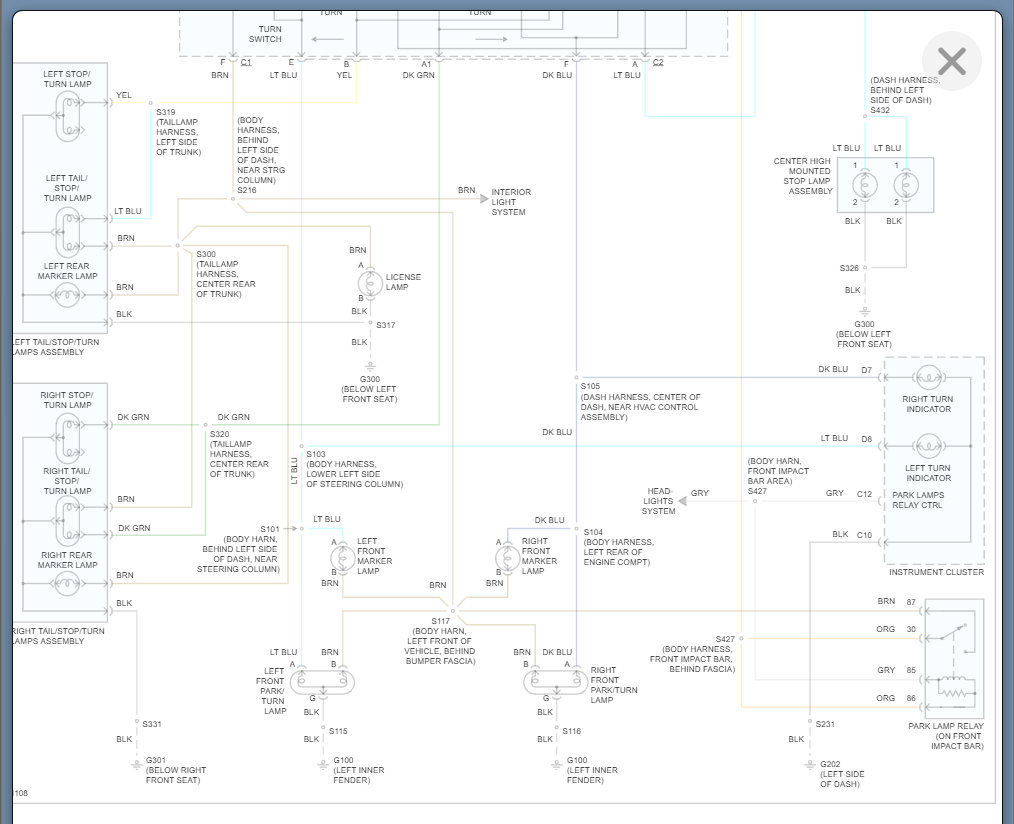Click the Left Rear Marker Lamp bulb symbol
Viewport: 1014px width, 824px height.
tap(67, 296)
